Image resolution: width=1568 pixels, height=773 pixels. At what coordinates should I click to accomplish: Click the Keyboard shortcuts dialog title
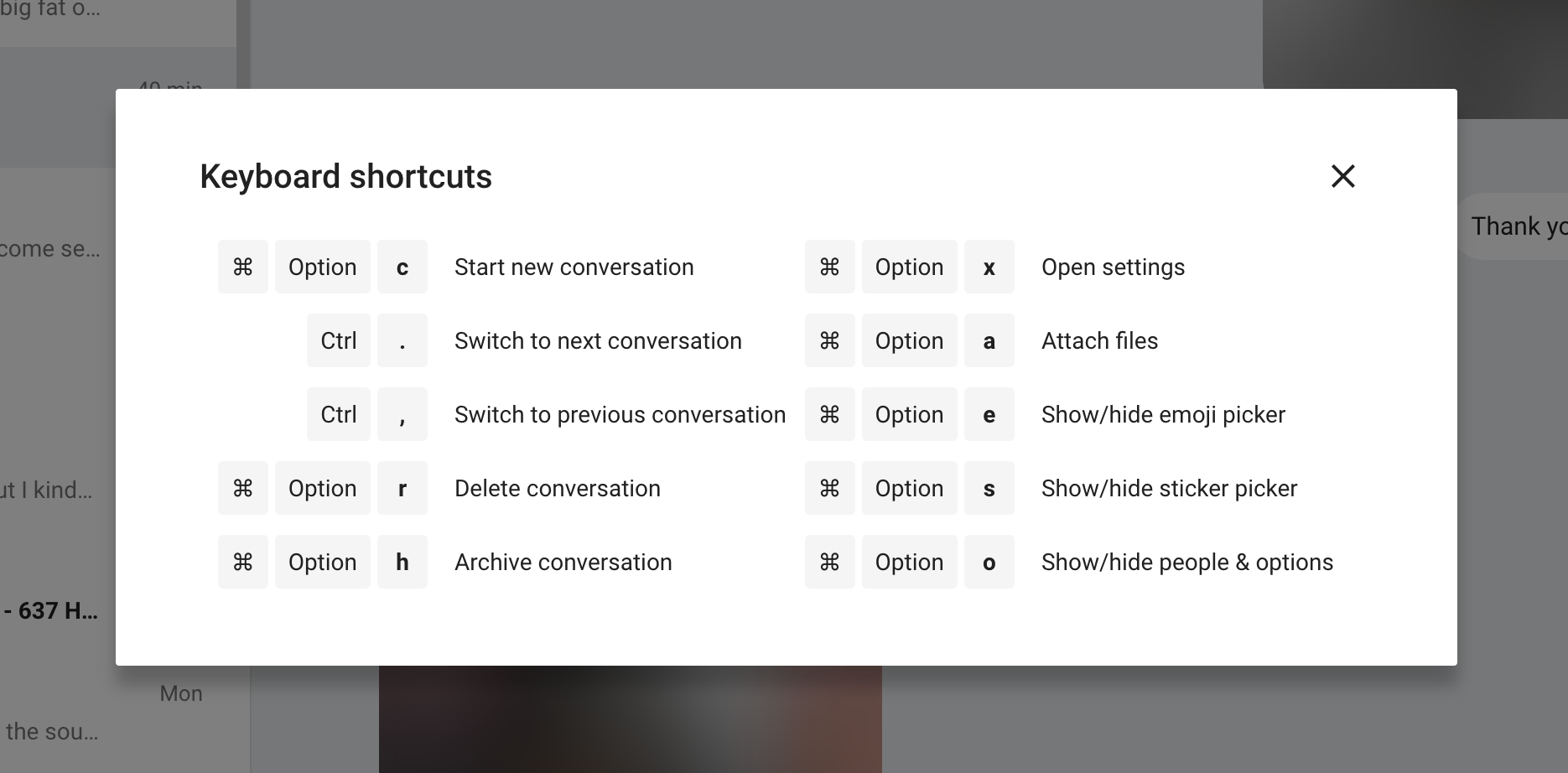coord(345,177)
